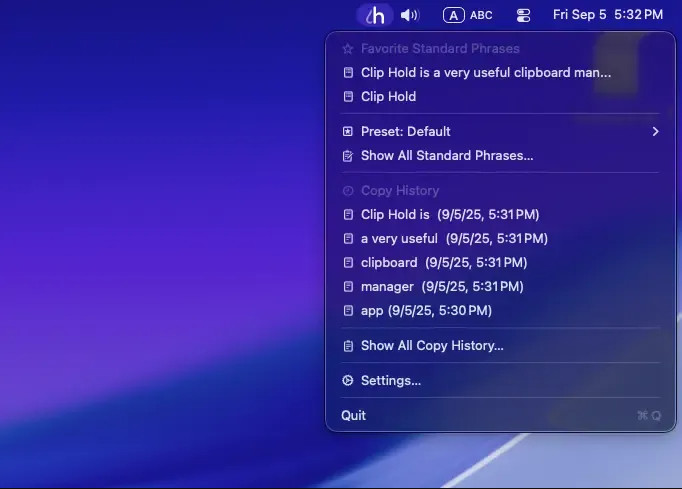Screen dimensions: 682x489
Task: Open Preset: Default menu entry
Action: pos(501,131)
